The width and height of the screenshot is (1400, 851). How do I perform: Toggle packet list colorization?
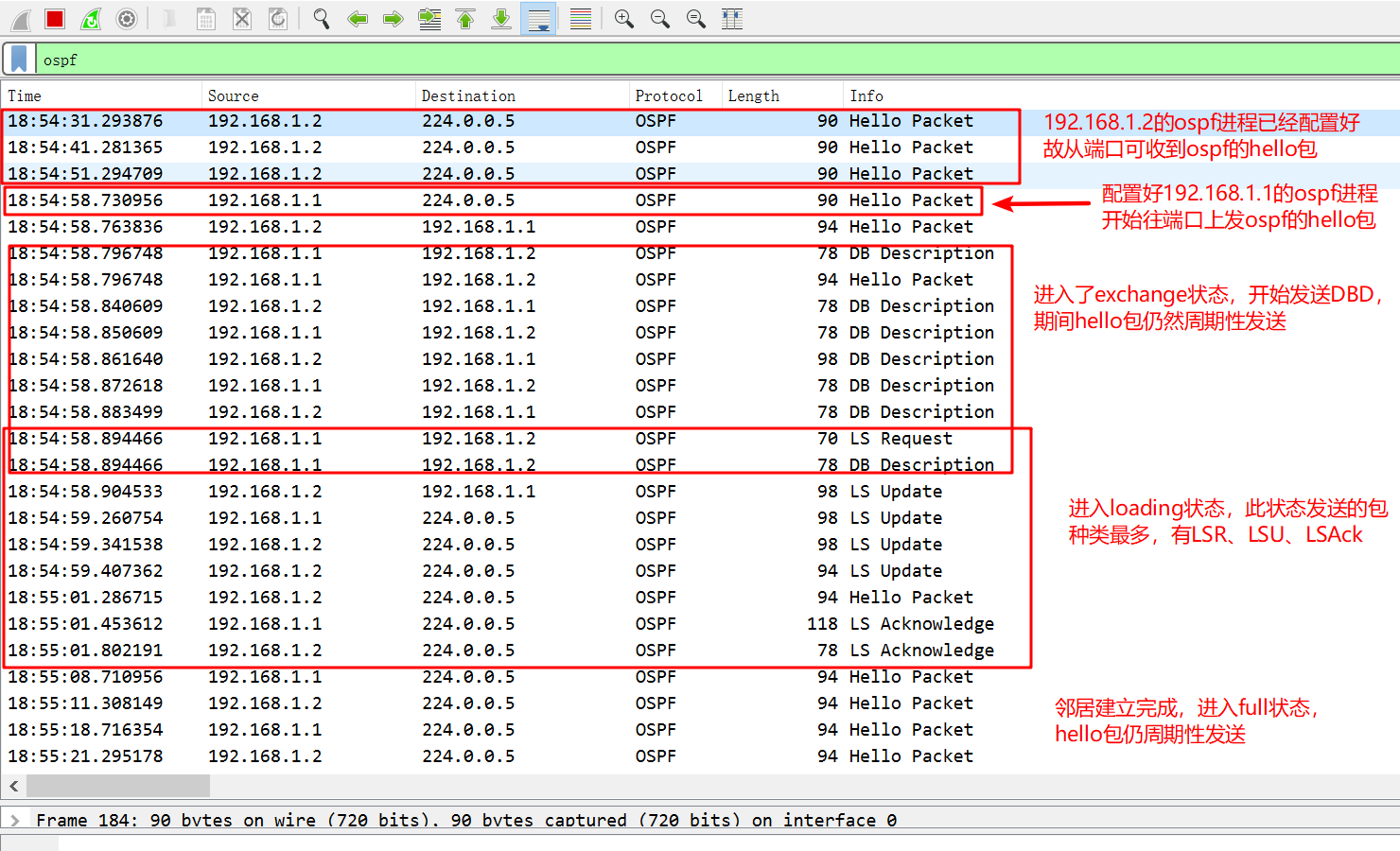581,19
